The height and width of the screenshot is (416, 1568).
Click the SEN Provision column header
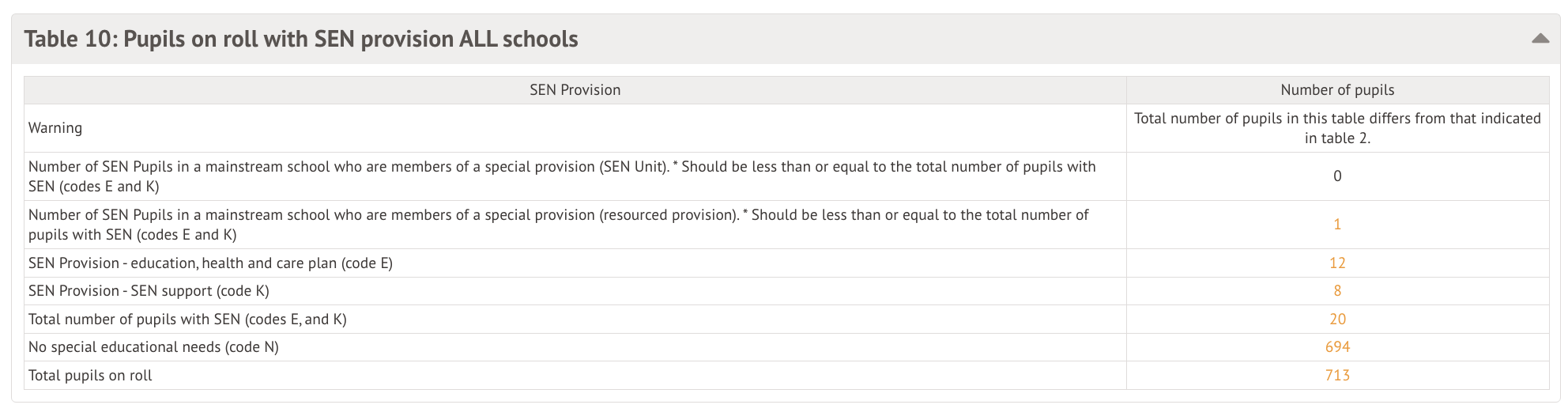tap(575, 90)
